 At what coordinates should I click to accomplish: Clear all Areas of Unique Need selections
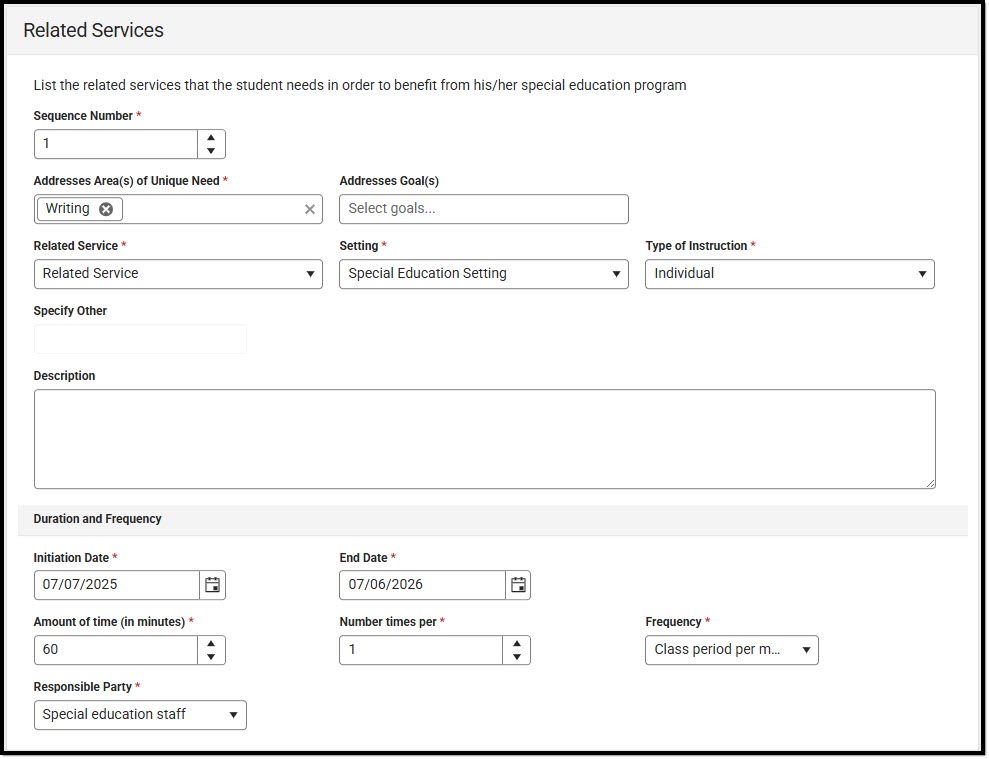[310, 209]
